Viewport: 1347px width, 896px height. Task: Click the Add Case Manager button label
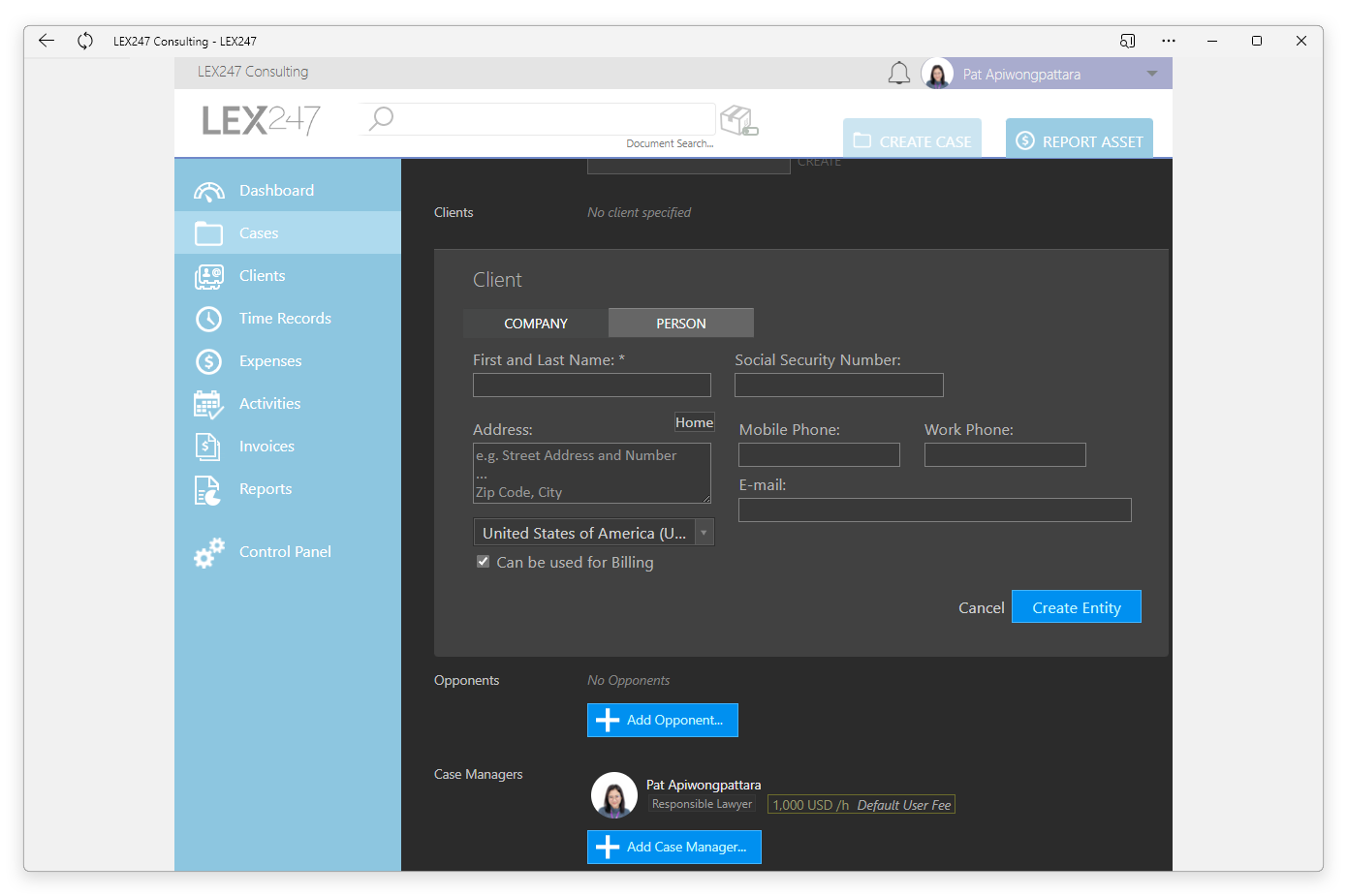pyautogui.click(x=686, y=848)
